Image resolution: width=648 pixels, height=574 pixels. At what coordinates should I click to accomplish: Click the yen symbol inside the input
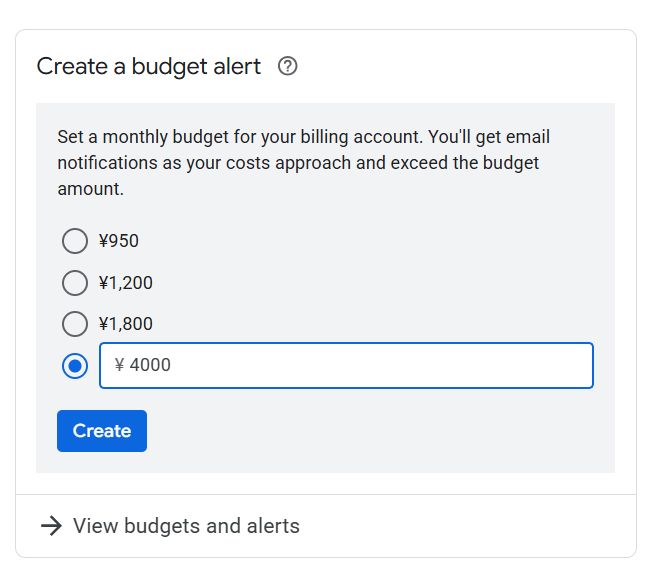coord(119,366)
